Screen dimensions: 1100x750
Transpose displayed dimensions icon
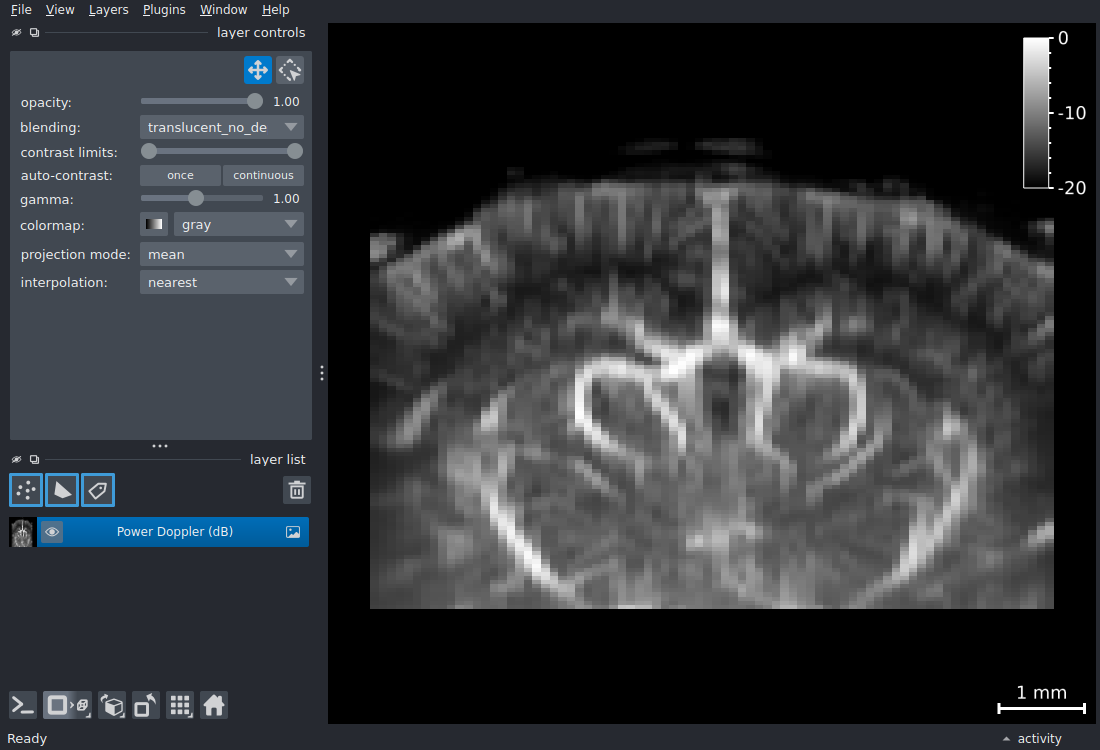(x=146, y=705)
